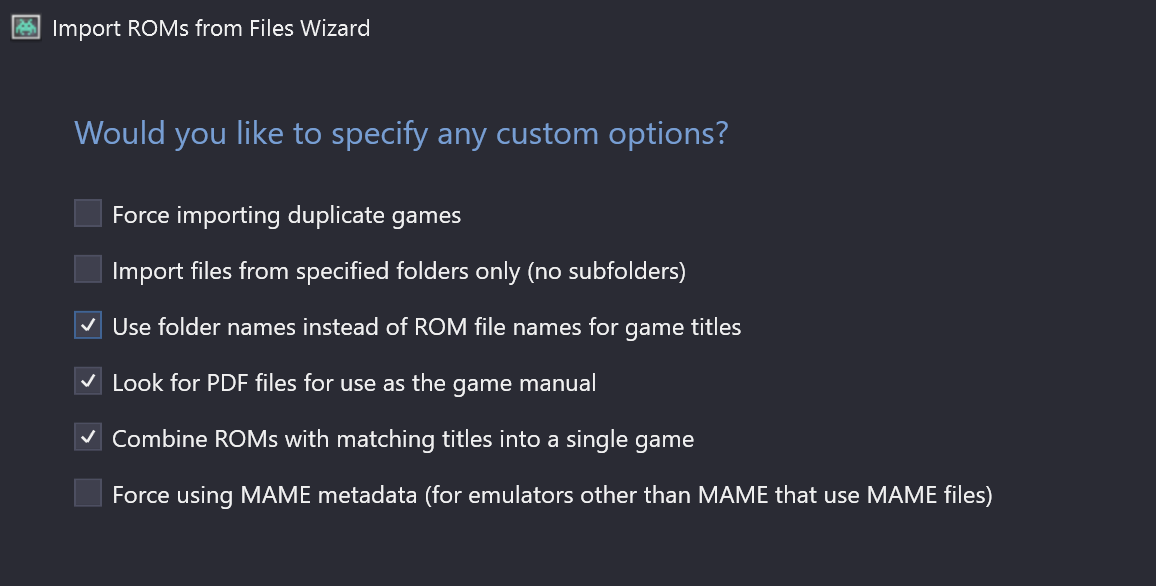Uncheck the Use folder names for game titles box
This screenshot has height=586, width=1156.
tap(88, 325)
